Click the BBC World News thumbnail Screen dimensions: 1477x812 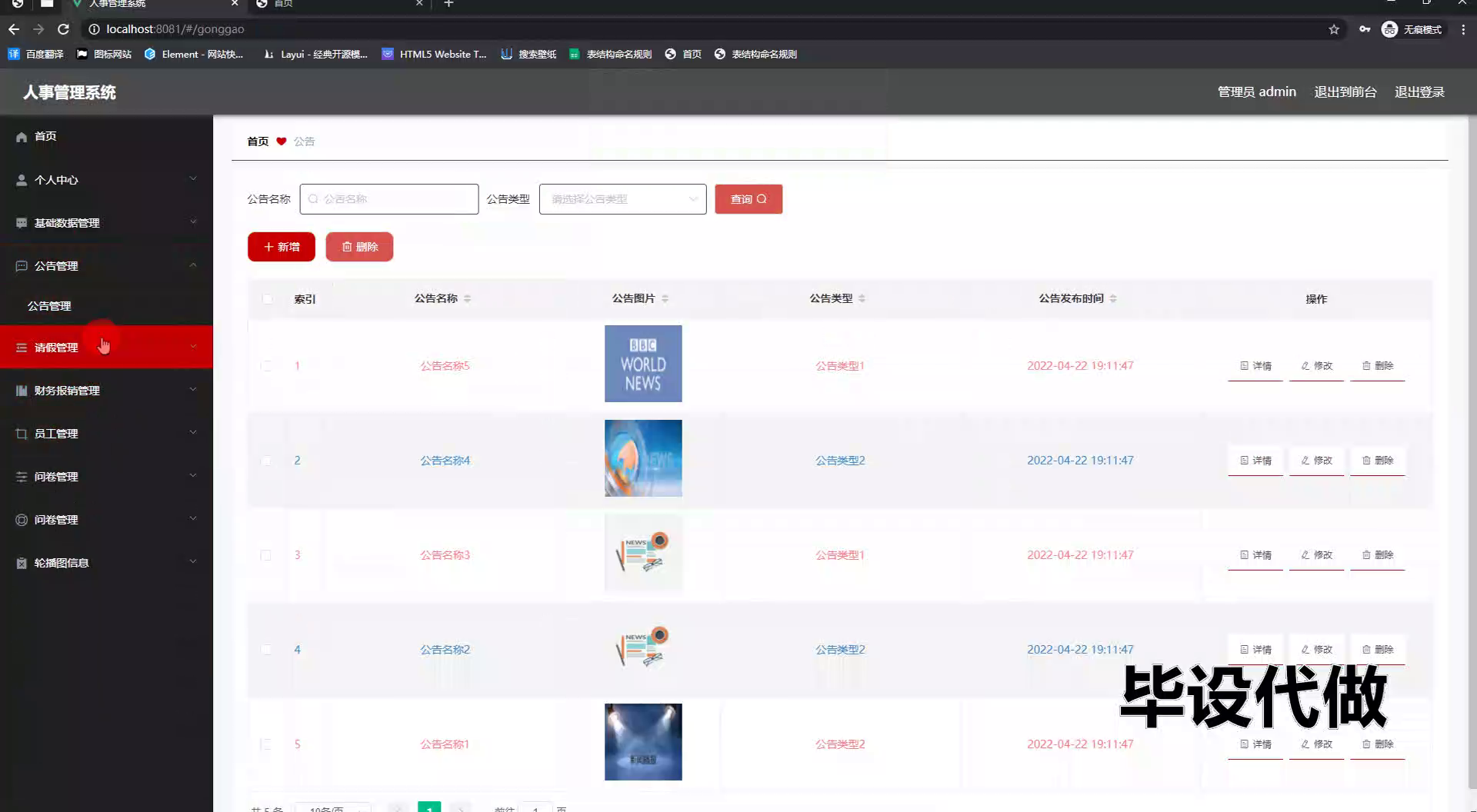tap(643, 364)
